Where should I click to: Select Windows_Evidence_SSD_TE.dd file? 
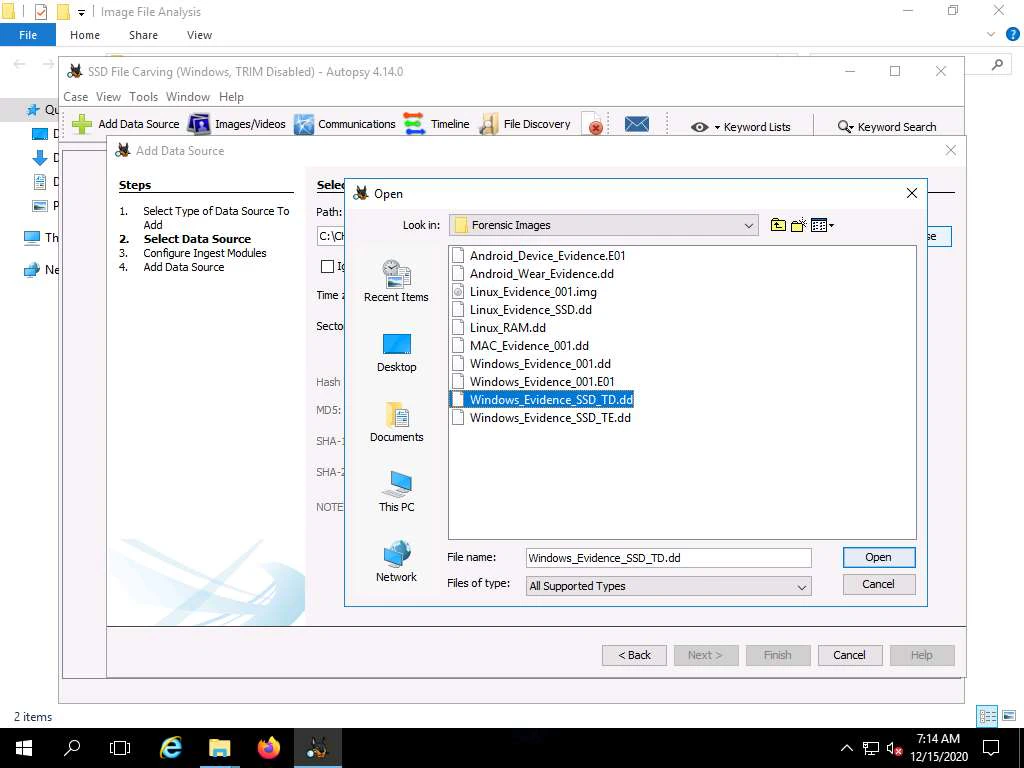pos(541,418)
